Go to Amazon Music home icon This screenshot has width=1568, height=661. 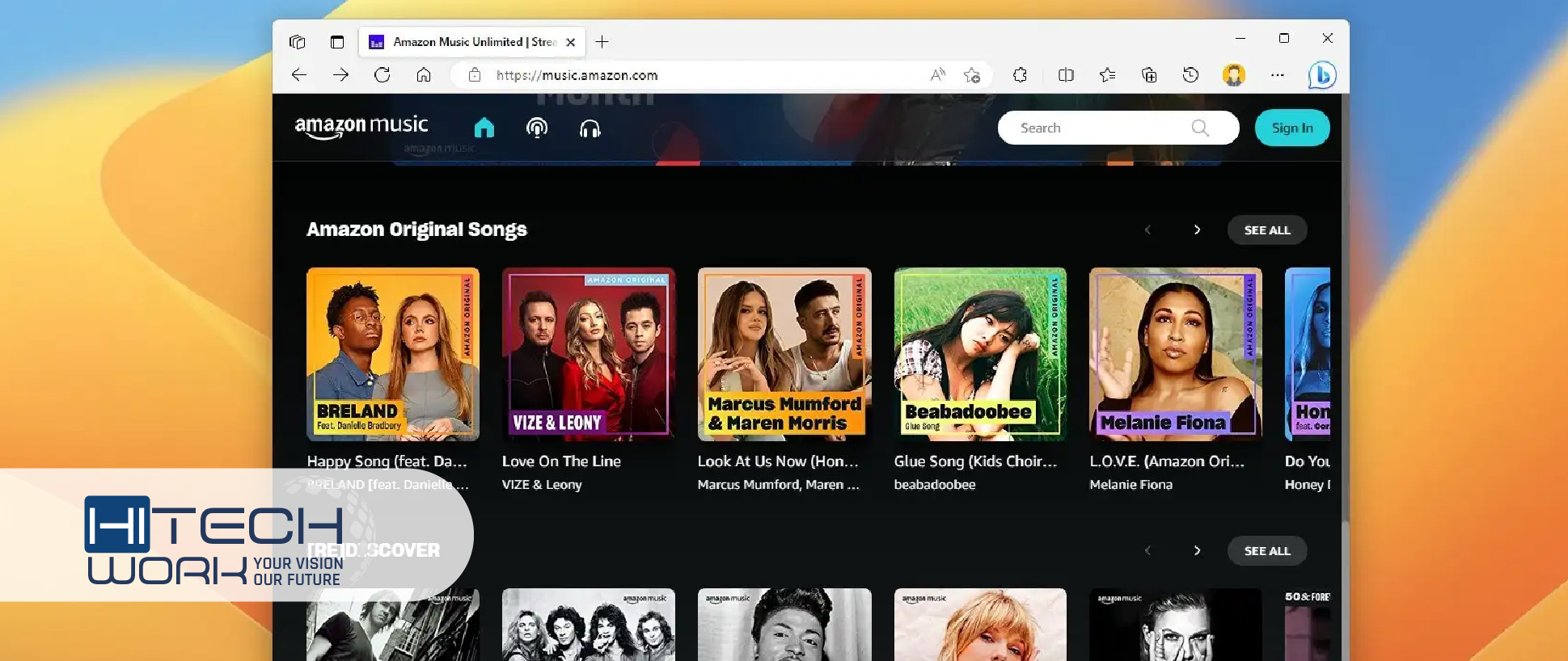click(484, 128)
